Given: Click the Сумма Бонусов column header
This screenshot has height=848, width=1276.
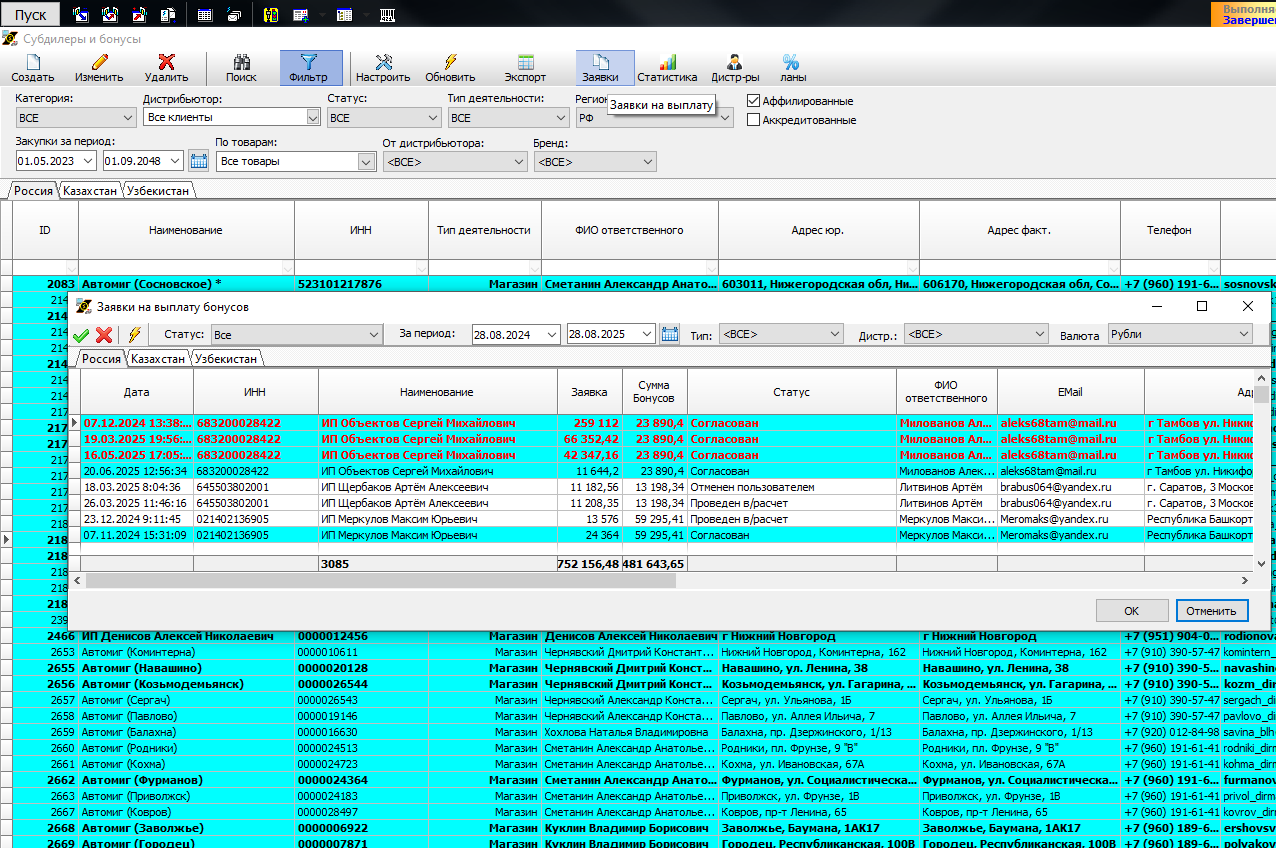Looking at the screenshot, I should (654, 392).
